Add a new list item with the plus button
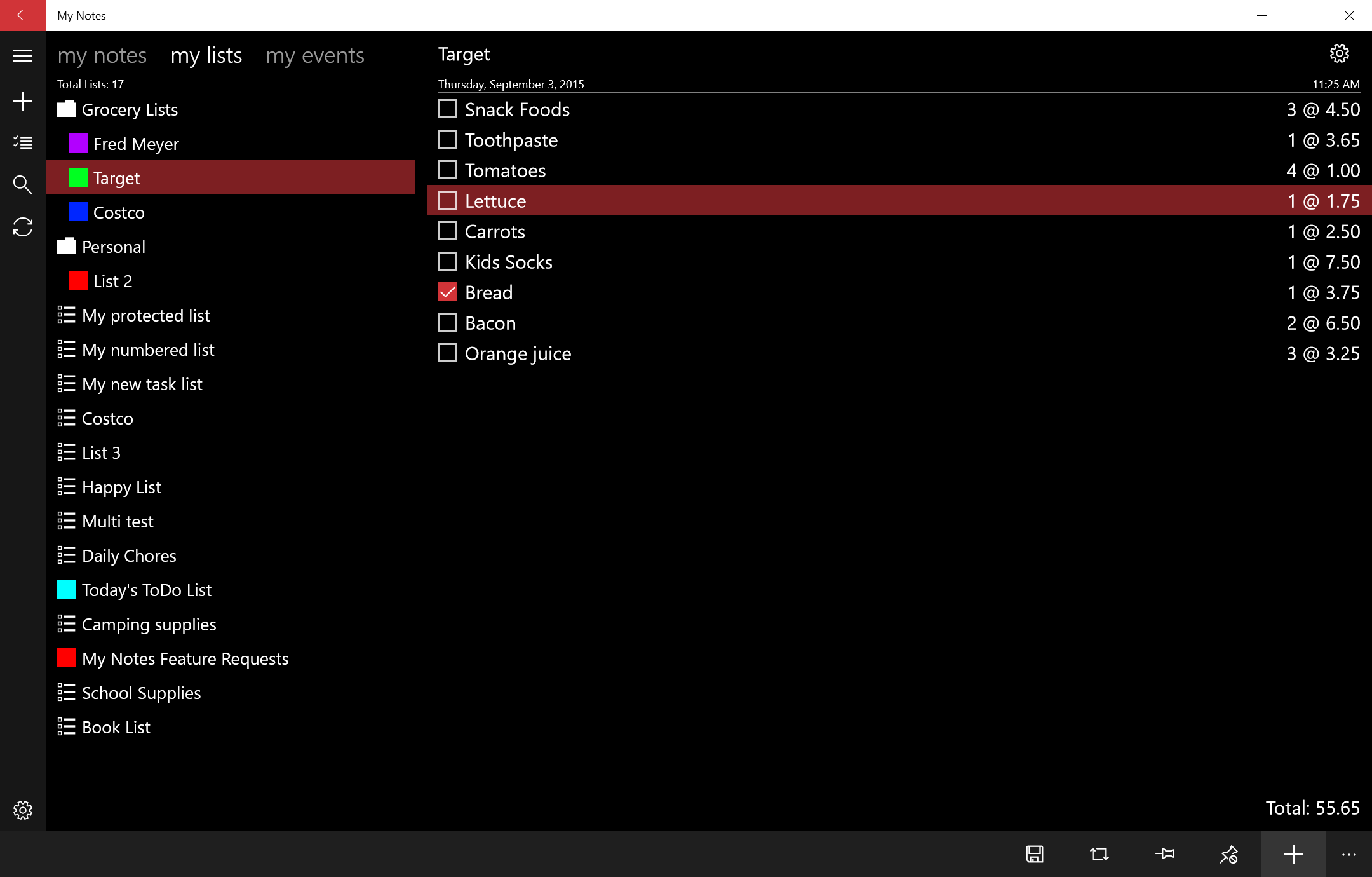 1293,854
